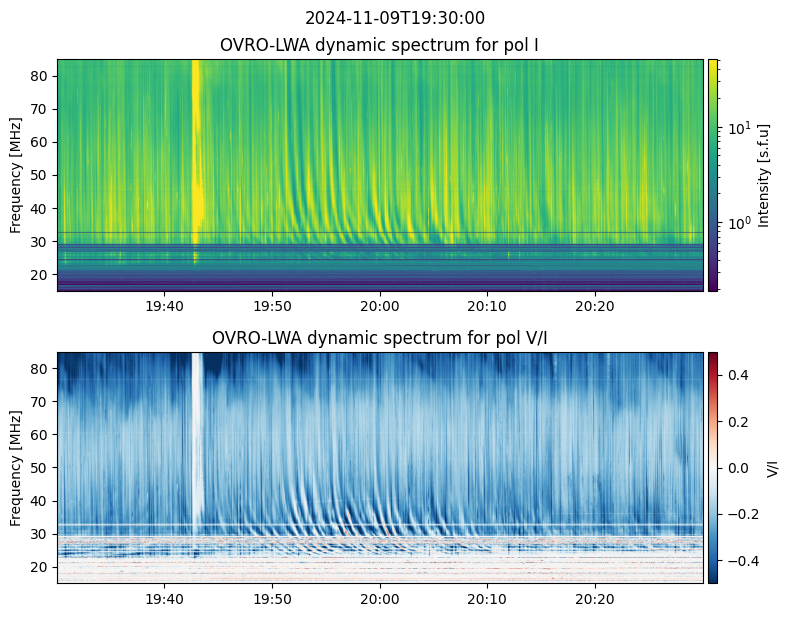
Task: Click the lower panel Frequency [MHz] axis label
Action: (x=16, y=468)
